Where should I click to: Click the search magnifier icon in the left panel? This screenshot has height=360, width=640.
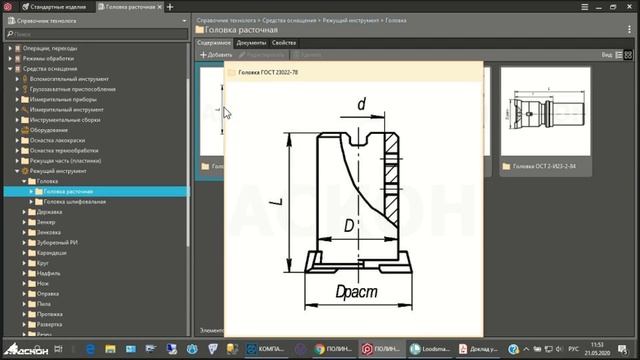pos(10,34)
